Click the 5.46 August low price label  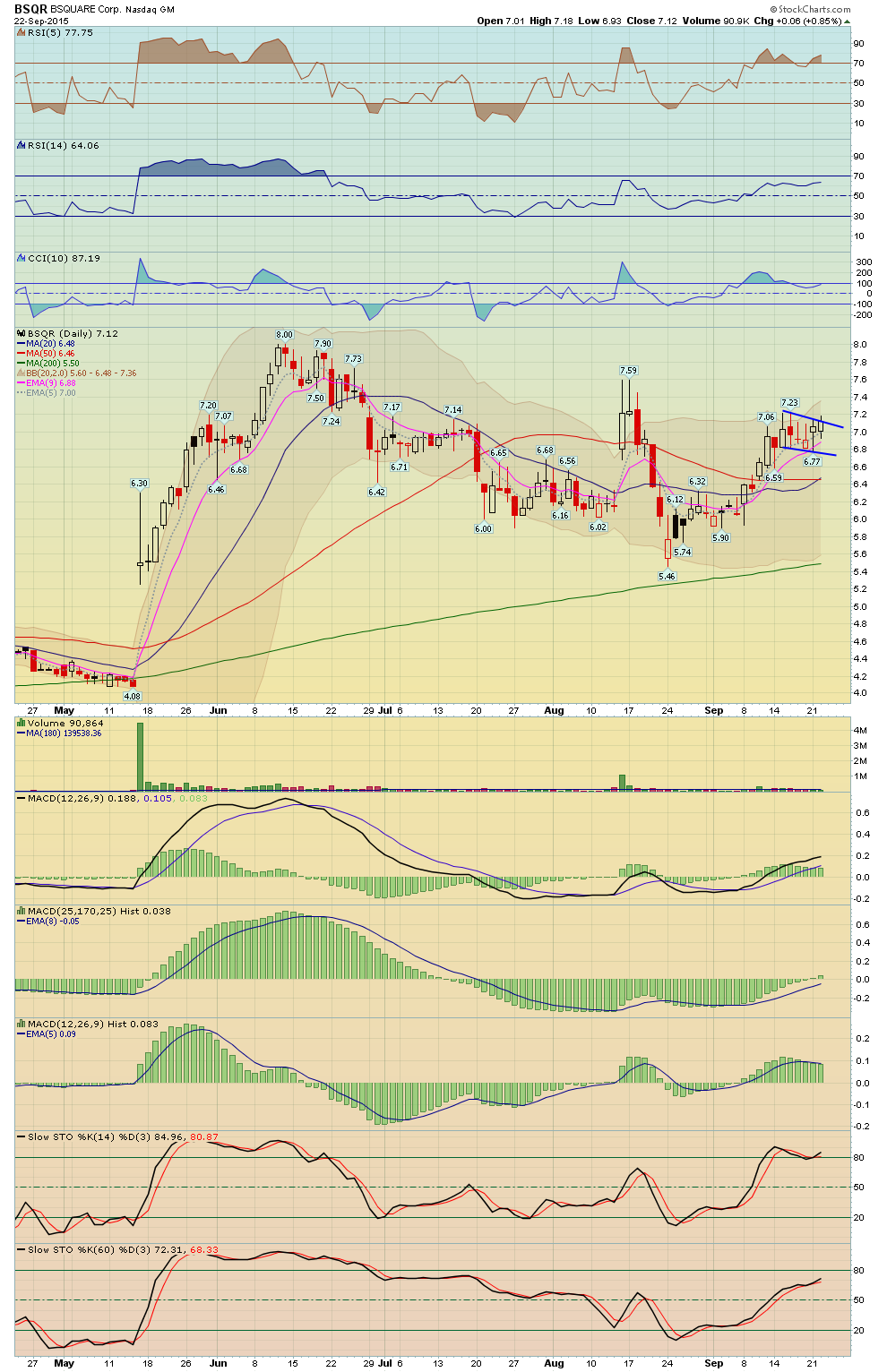click(667, 577)
